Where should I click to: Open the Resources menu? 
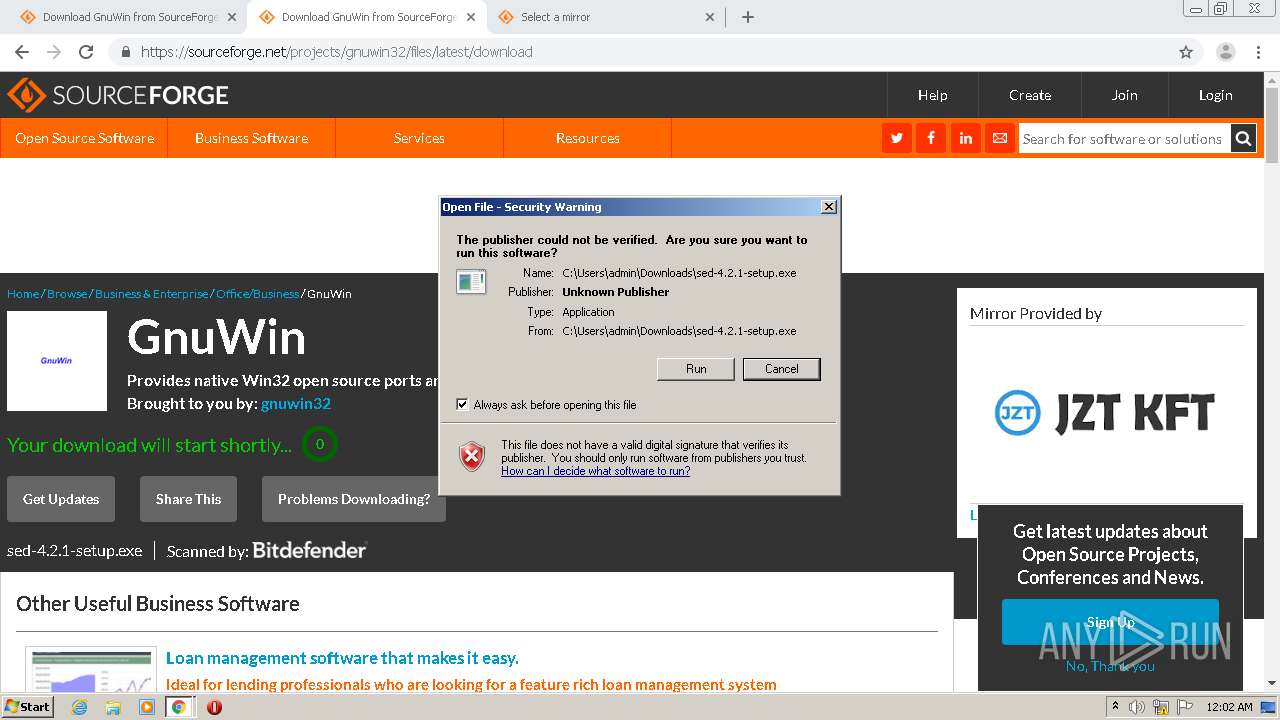point(587,138)
